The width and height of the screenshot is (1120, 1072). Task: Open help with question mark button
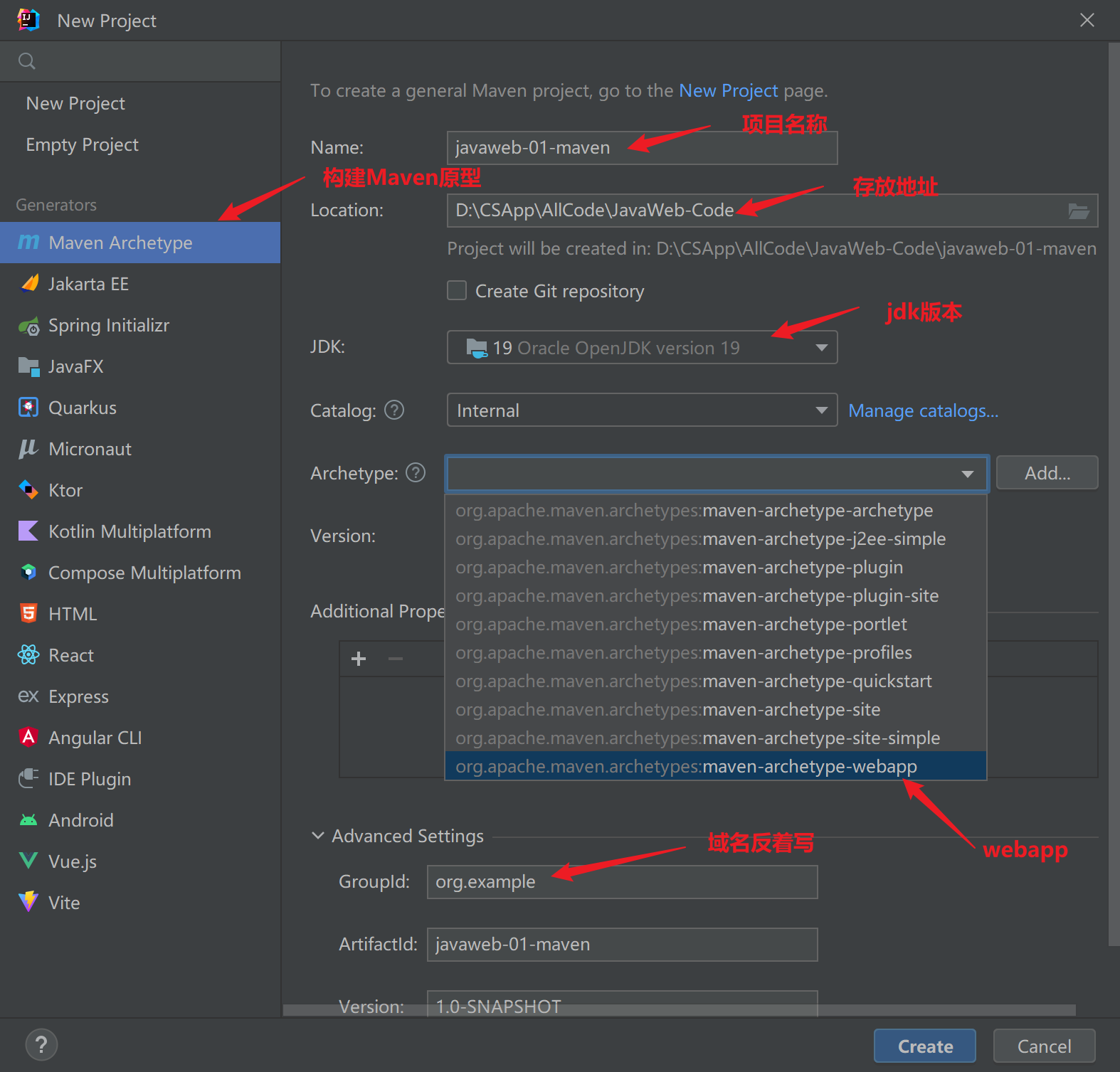click(41, 1045)
